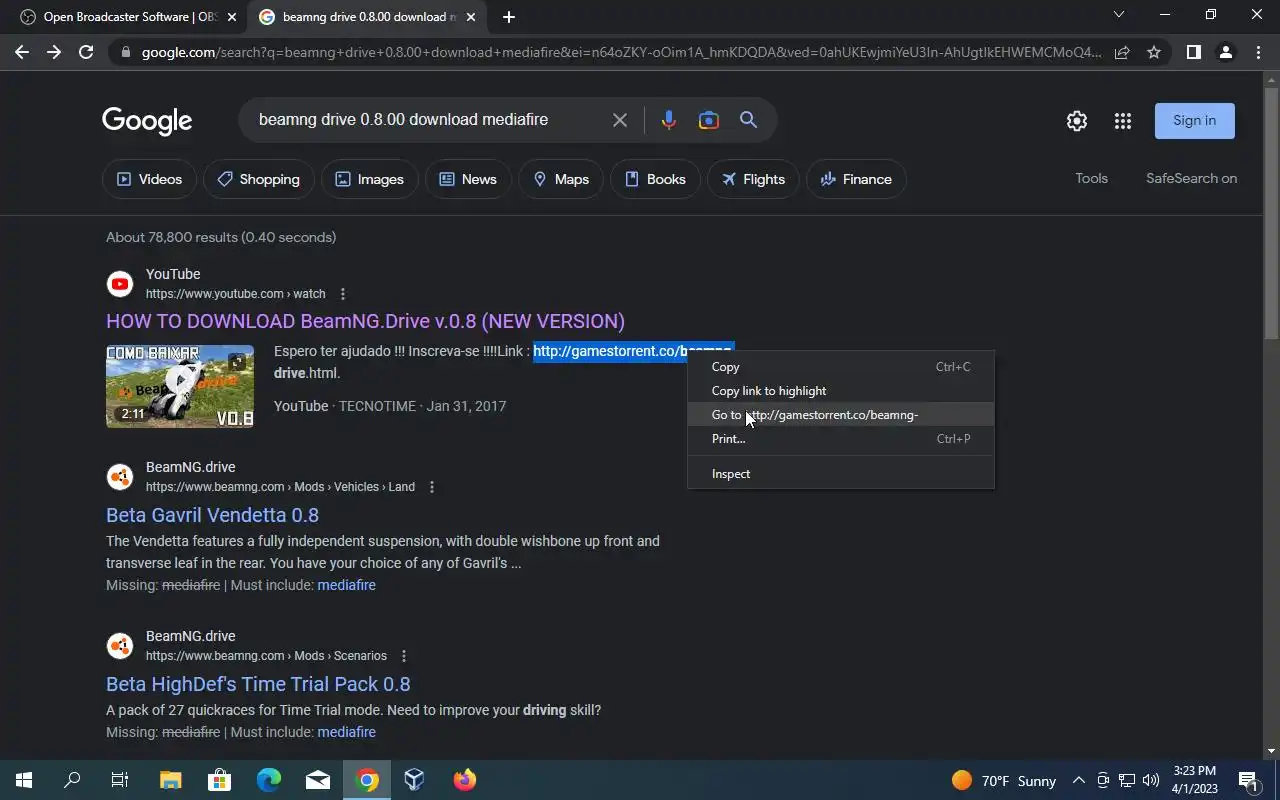Select Inspect in context menu
This screenshot has height=800, width=1280.
click(x=841, y=474)
